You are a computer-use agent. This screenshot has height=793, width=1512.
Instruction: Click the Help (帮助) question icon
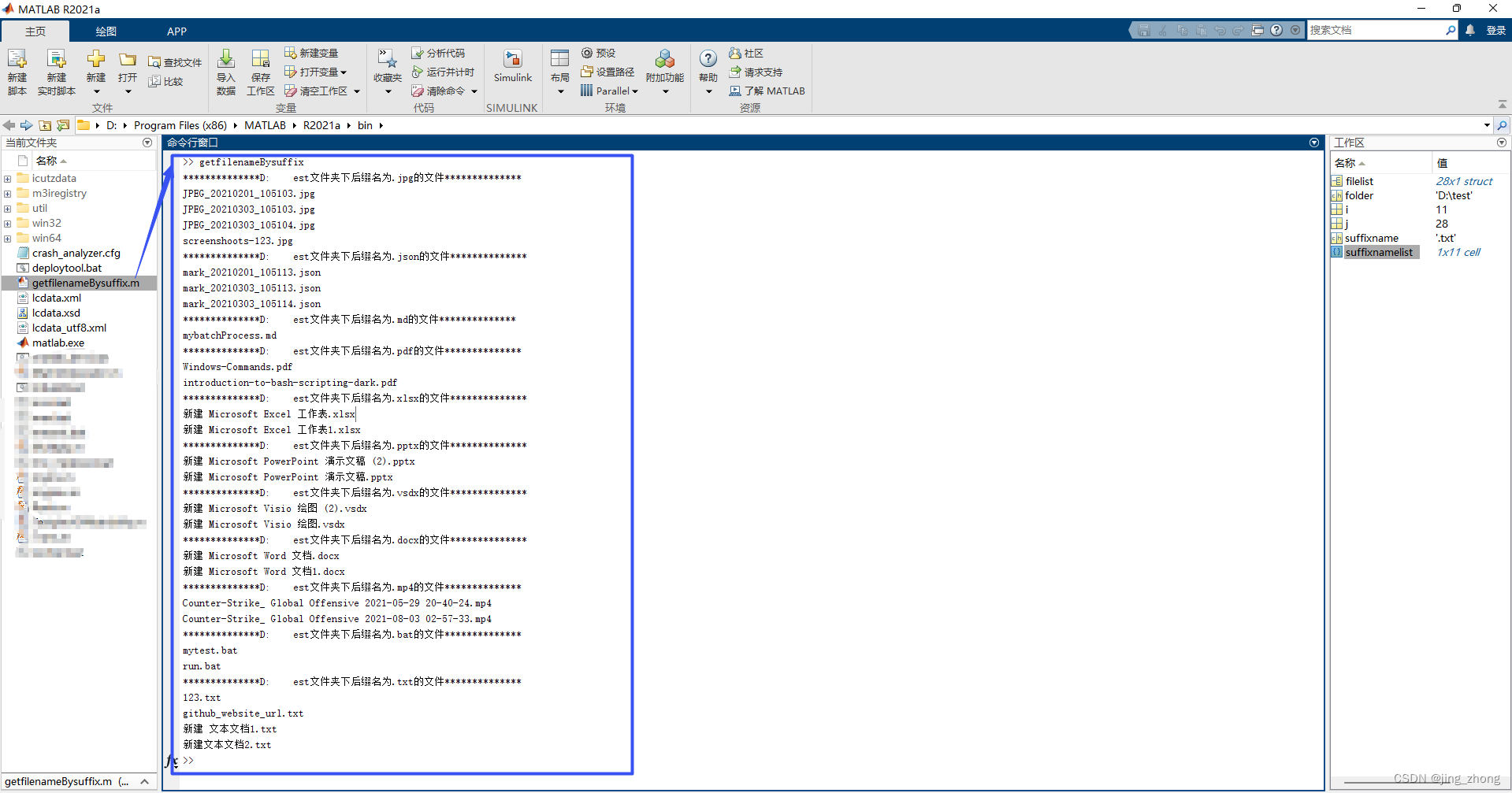point(708,59)
